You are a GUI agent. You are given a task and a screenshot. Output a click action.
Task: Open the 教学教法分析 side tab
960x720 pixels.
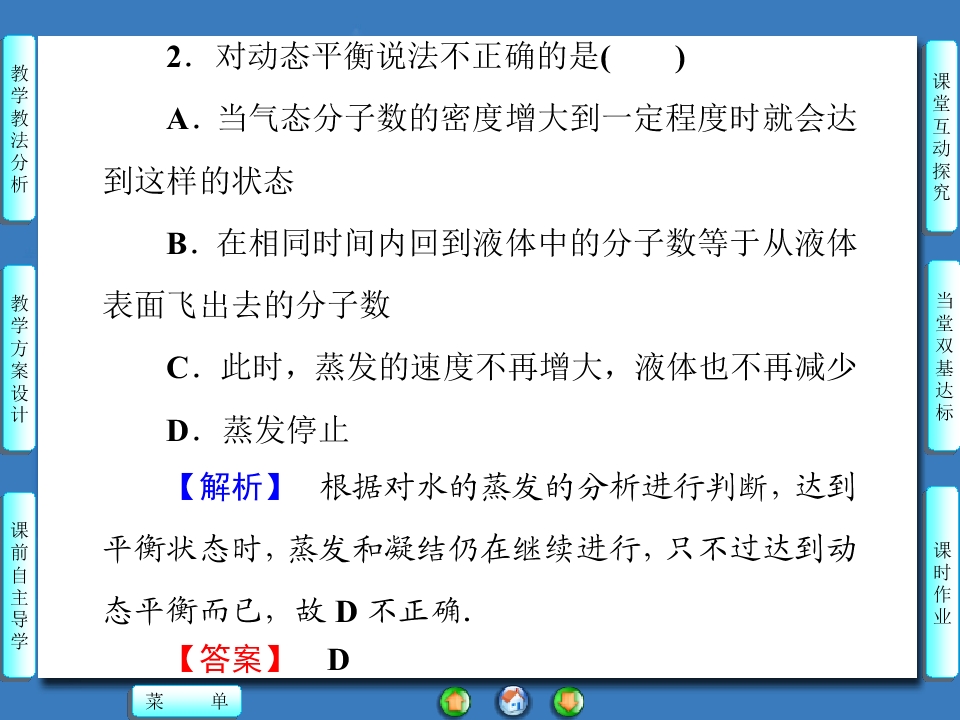coord(20,128)
